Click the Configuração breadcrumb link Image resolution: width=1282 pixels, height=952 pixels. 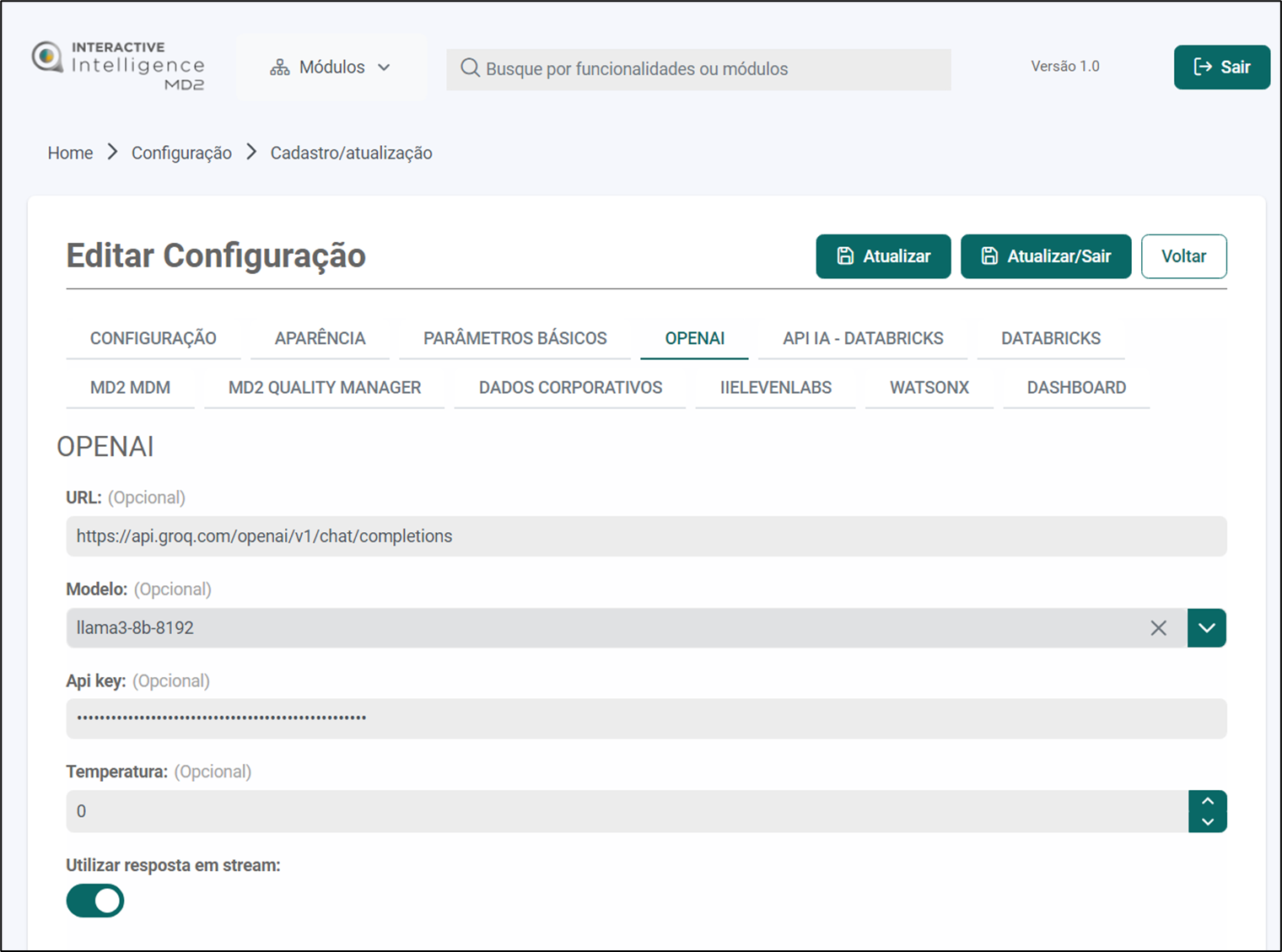click(x=181, y=153)
